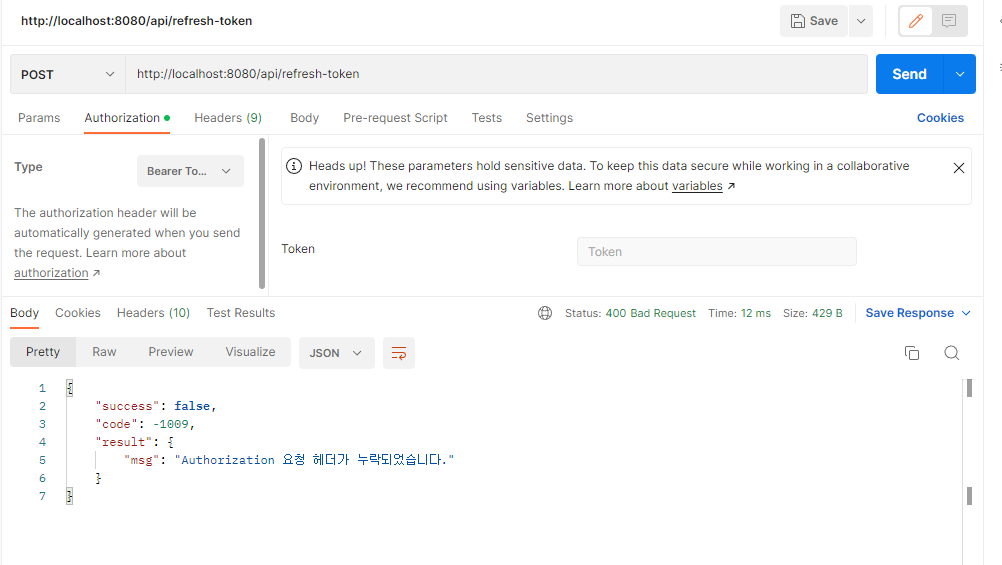
Task: Click the -1009 code value
Action: 171,424
